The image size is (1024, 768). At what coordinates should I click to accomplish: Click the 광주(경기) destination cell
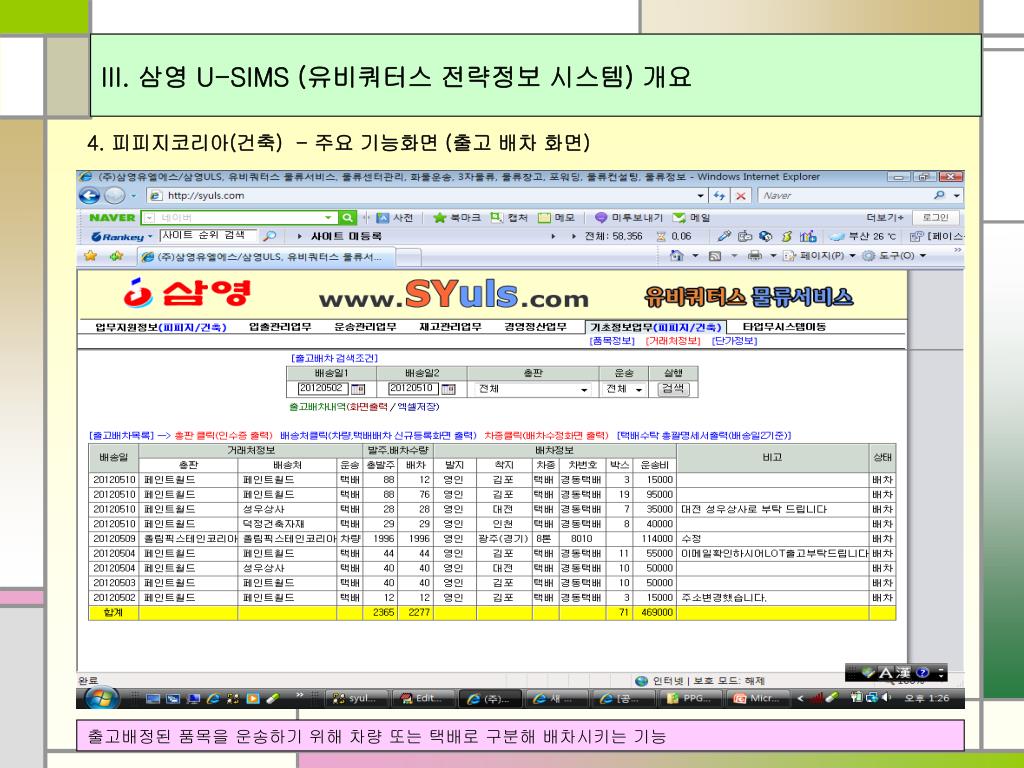[x=504, y=539]
